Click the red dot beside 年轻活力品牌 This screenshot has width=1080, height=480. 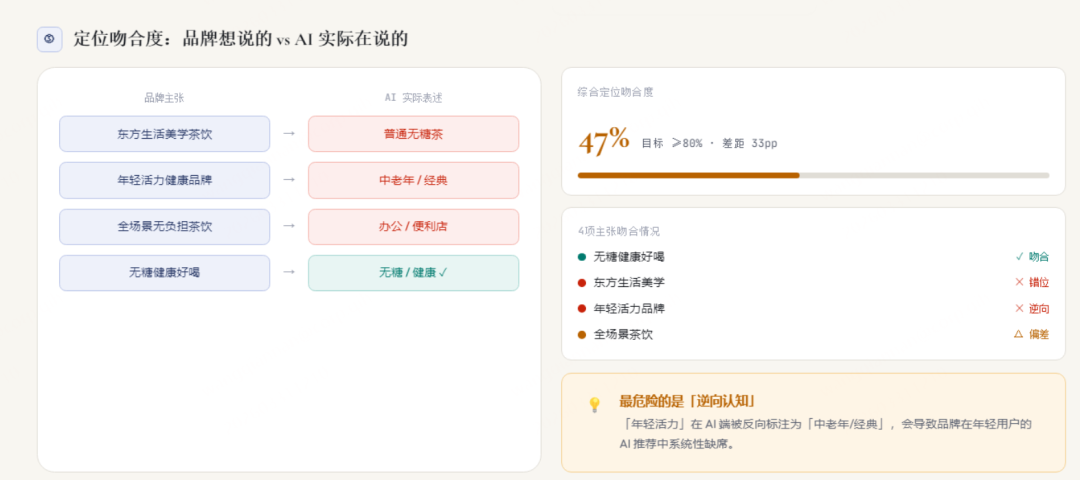pos(582,308)
